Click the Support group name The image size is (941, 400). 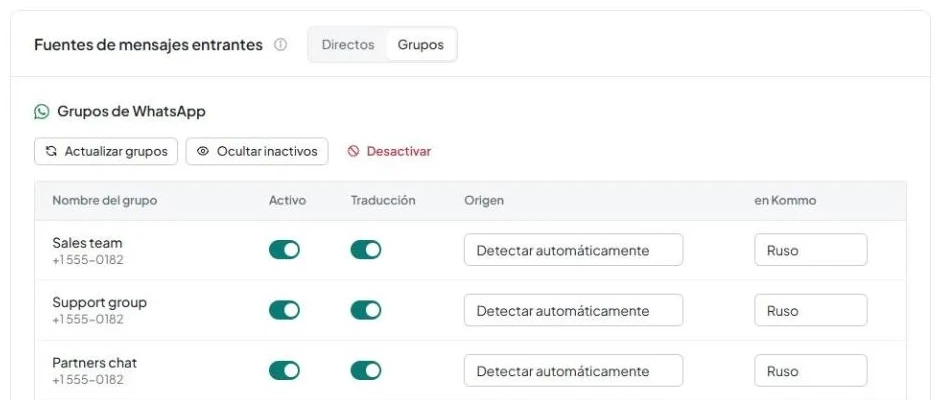coord(99,303)
